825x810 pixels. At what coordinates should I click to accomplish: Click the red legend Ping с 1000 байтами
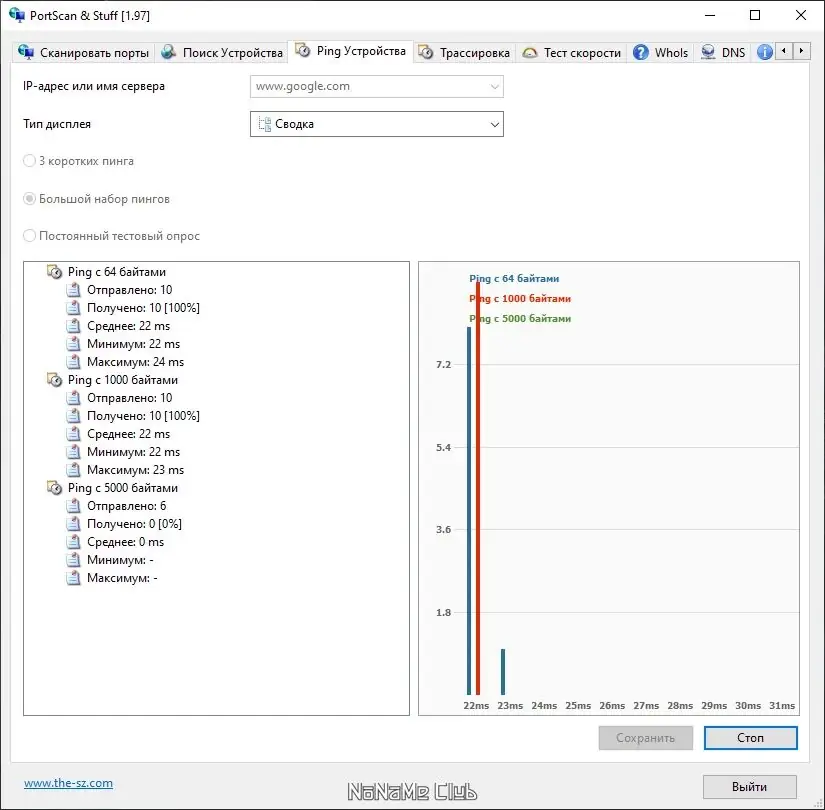point(520,298)
